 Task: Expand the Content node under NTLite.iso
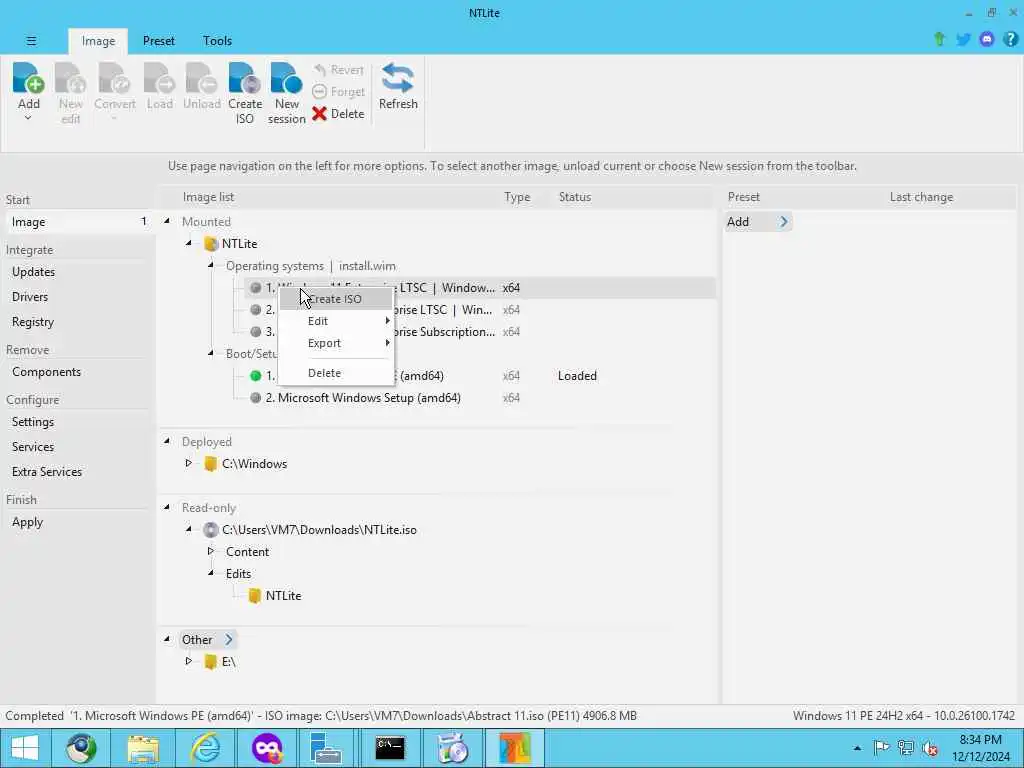coord(211,551)
